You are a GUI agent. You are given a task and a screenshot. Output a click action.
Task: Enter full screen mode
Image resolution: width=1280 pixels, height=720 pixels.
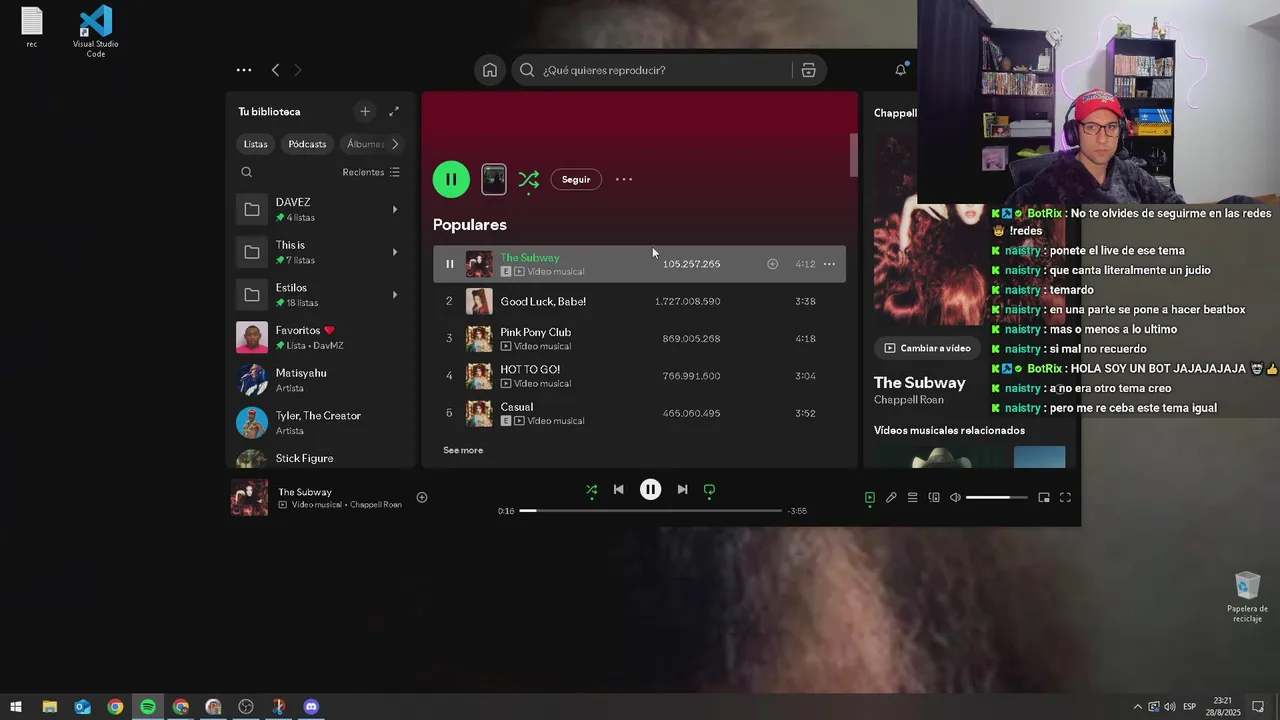pyautogui.click(x=1065, y=498)
